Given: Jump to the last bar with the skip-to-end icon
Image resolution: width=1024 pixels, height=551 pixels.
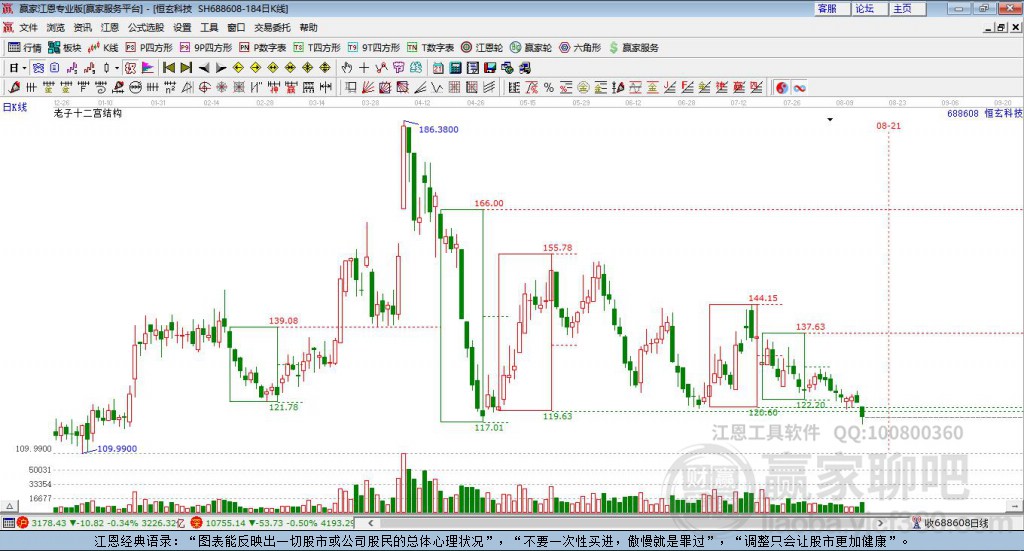Looking at the screenshot, I should pos(186,68).
